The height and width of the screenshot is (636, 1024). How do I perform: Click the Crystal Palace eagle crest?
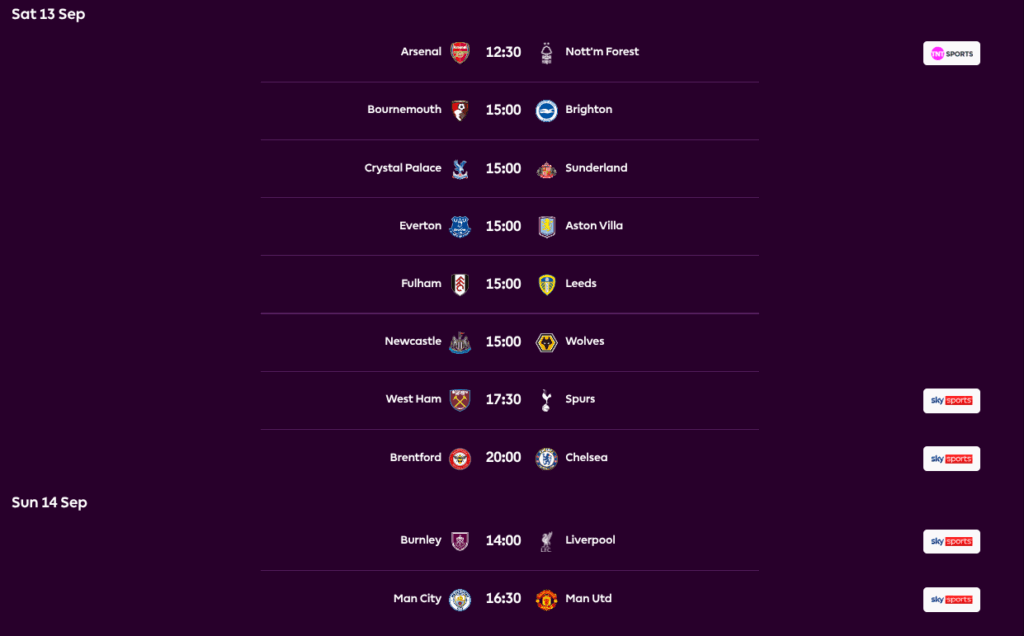point(459,168)
